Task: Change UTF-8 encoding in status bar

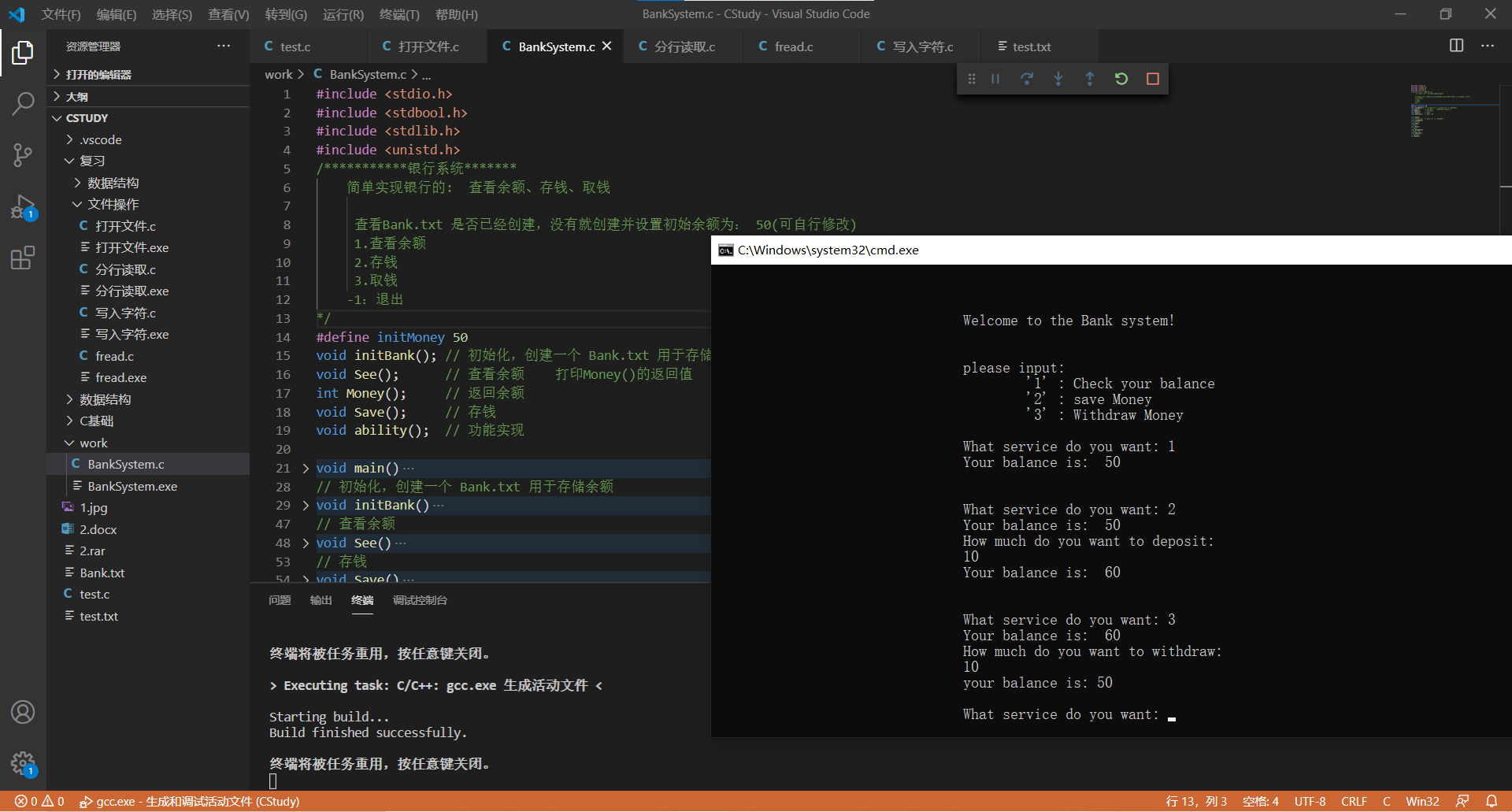Action: 1310,801
